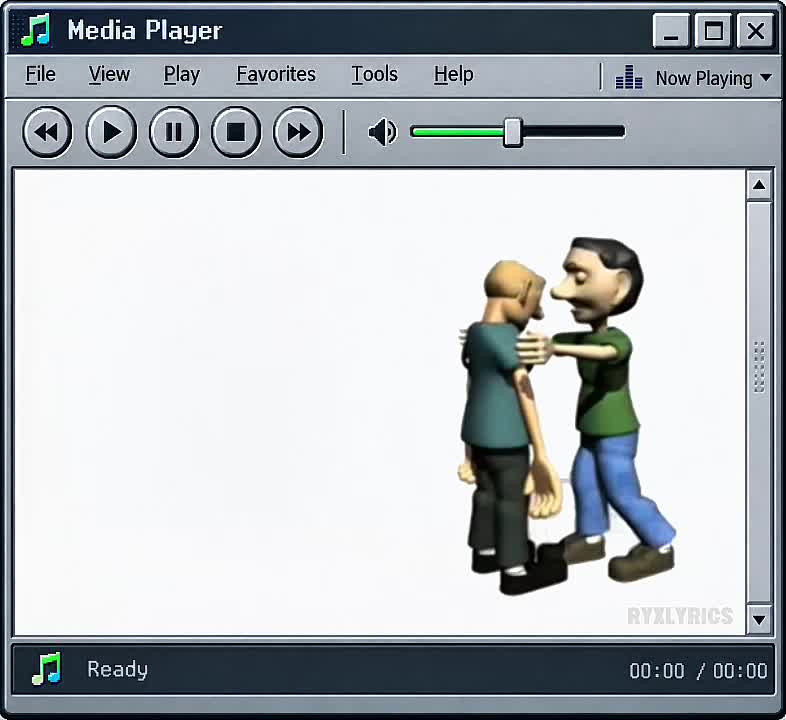Open the Tools menu
The image size is (786, 720).
coord(374,75)
